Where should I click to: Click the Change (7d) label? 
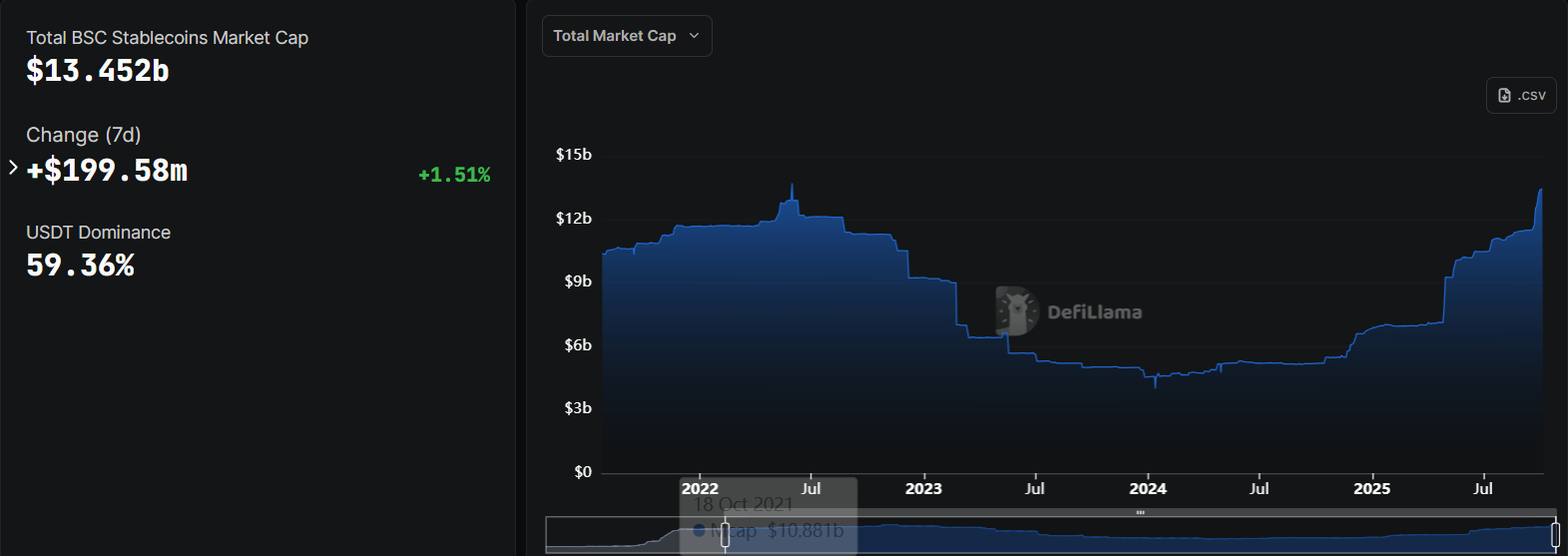click(x=83, y=135)
